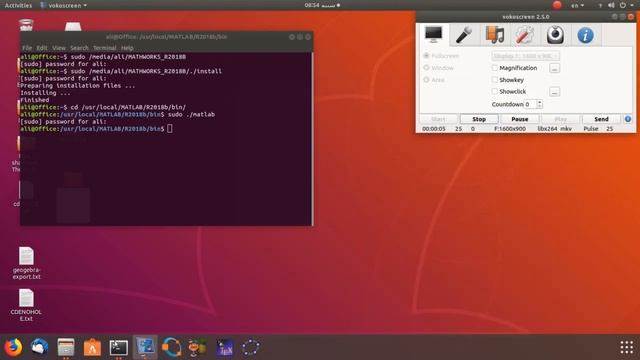Open the terminal Edit menu
This screenshot has height=360, width=640.
pos(42,48)
